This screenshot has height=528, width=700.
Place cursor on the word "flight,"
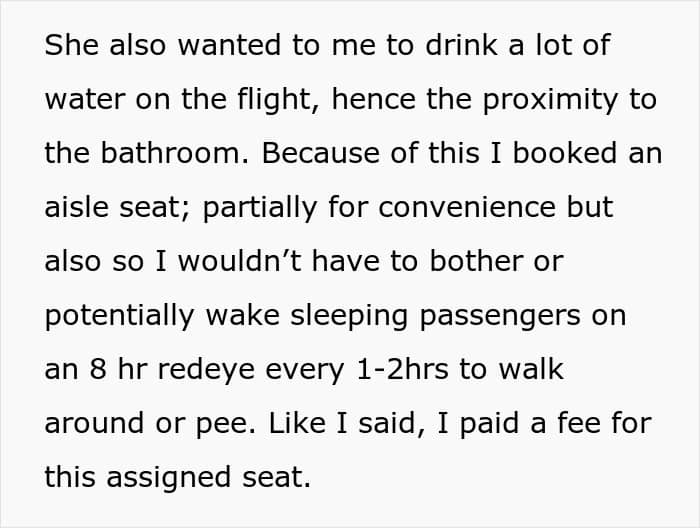click(x=274, y=99)
